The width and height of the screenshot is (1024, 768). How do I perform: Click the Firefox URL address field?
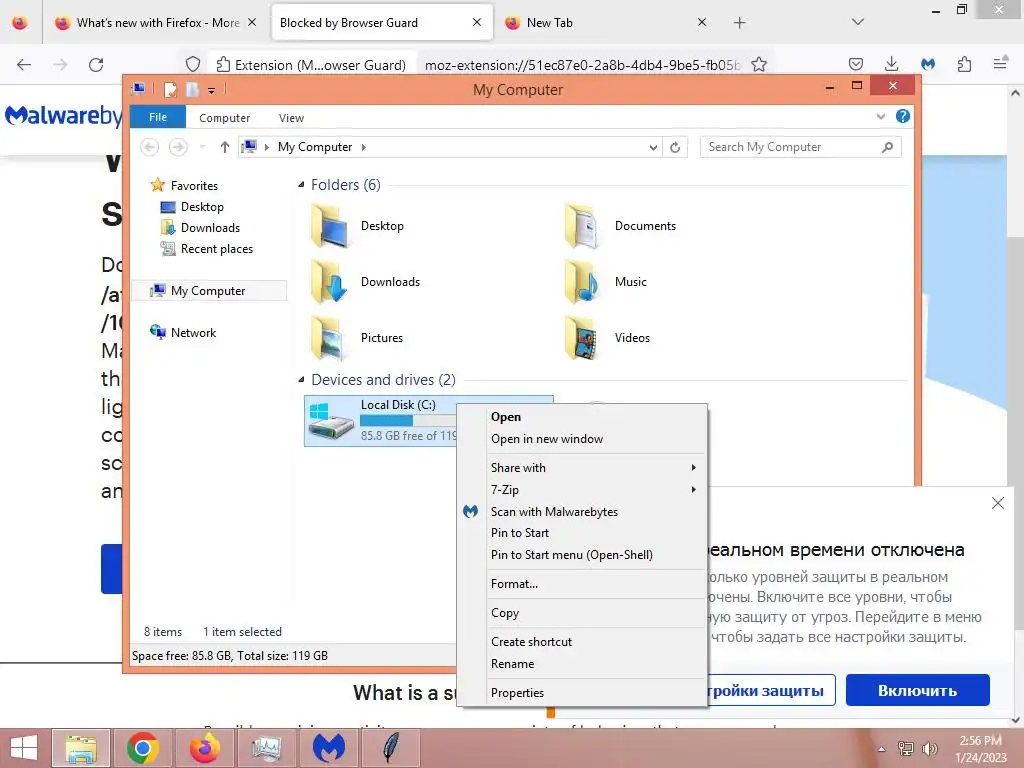tap(583, 65)
